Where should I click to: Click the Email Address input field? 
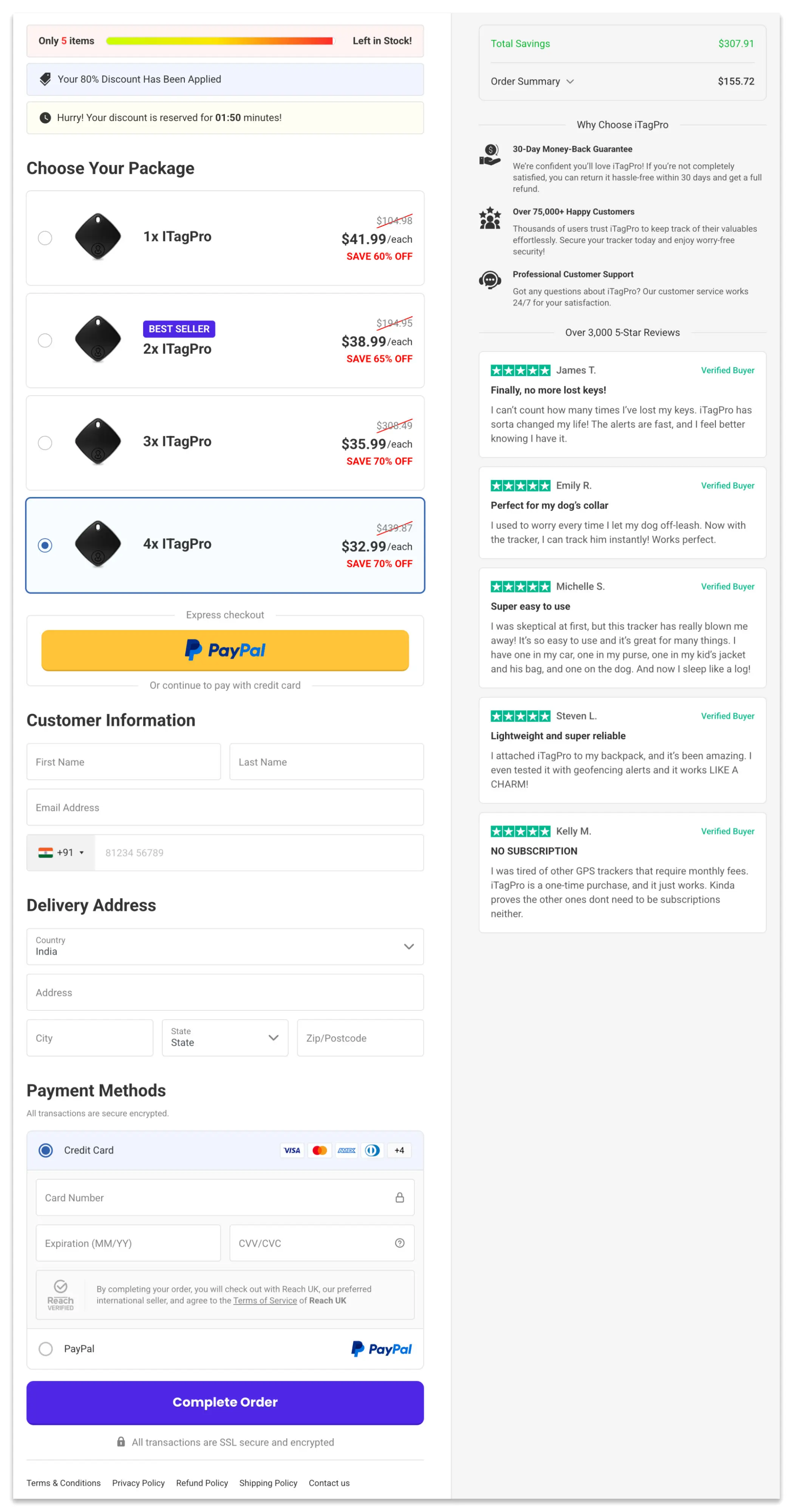[225, 807]
